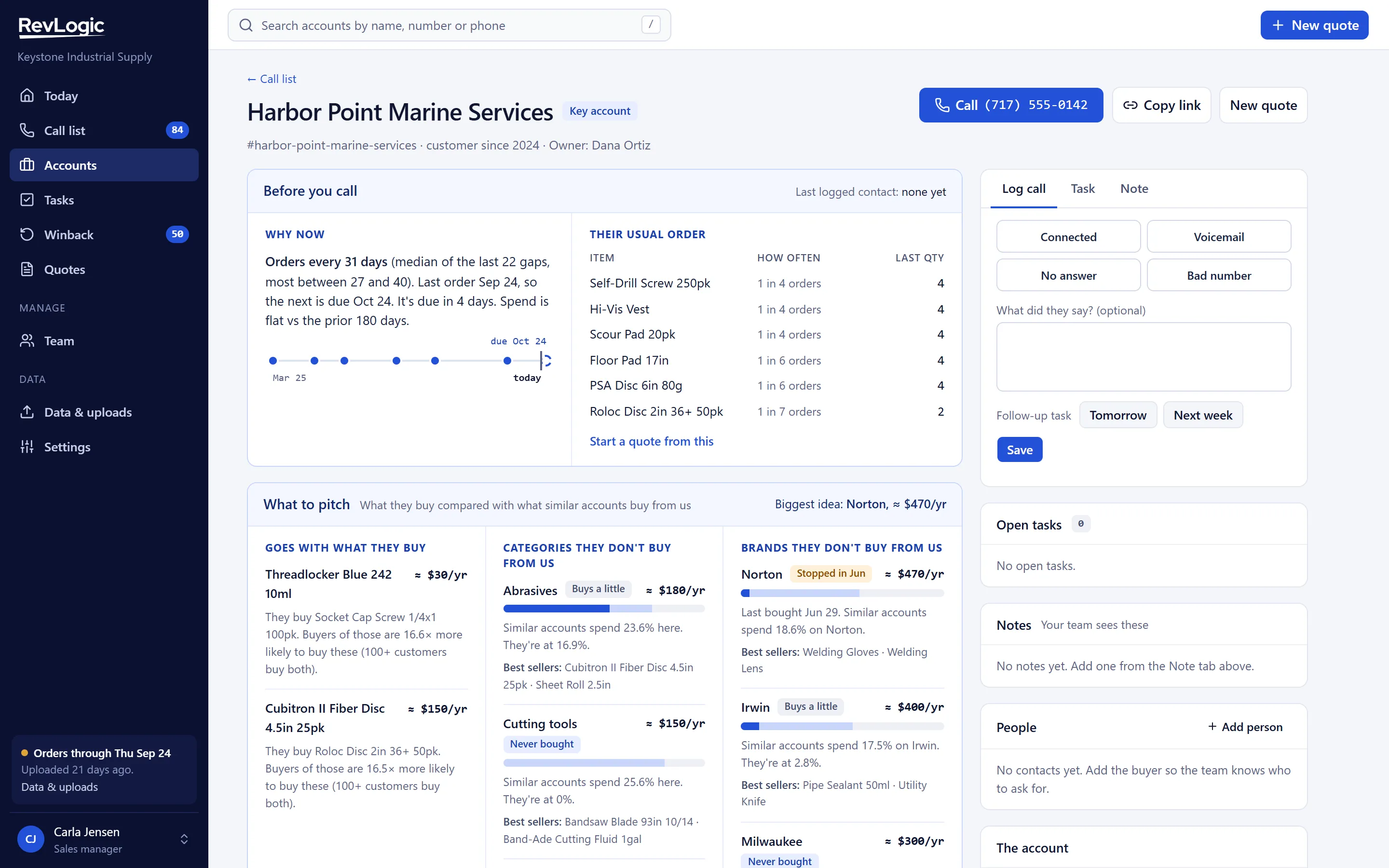Switch to the Note tab
1389x868 pixels.
click(1134, 189)
